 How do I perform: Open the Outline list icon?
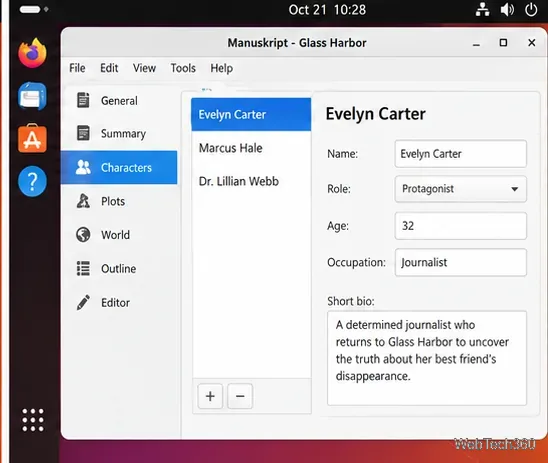pos(83,268)
